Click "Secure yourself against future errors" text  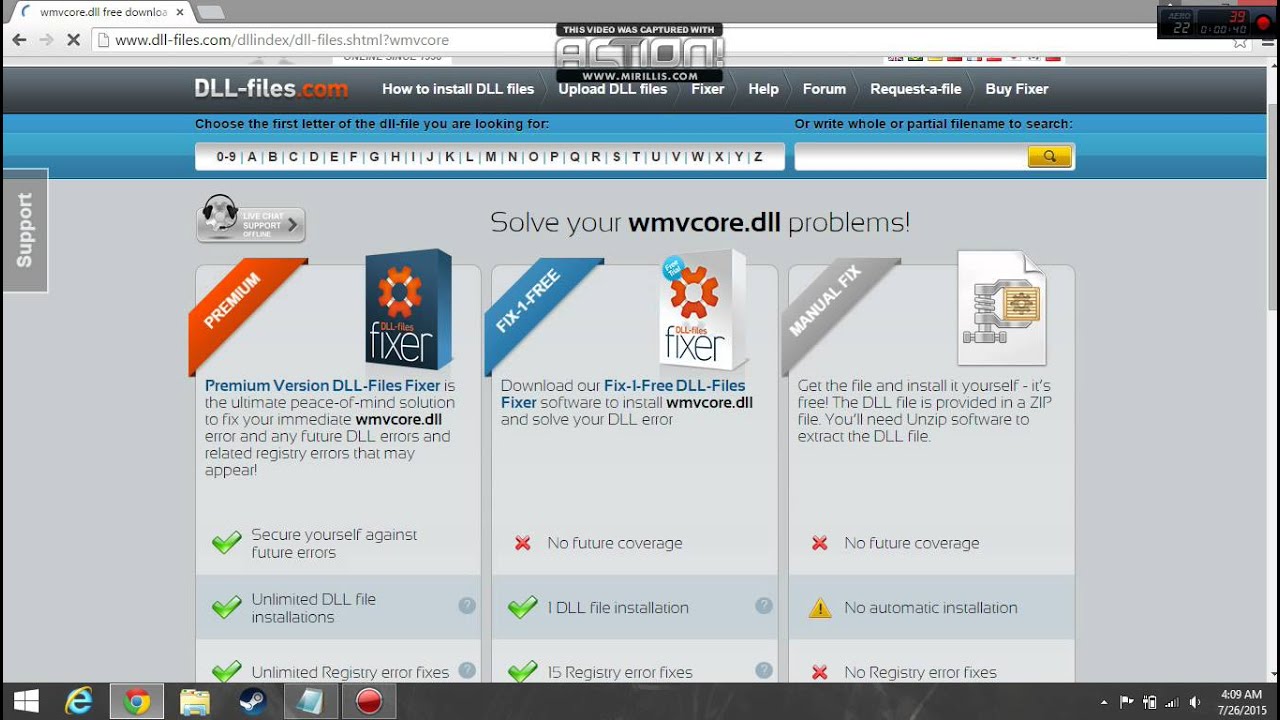point(334,543)
